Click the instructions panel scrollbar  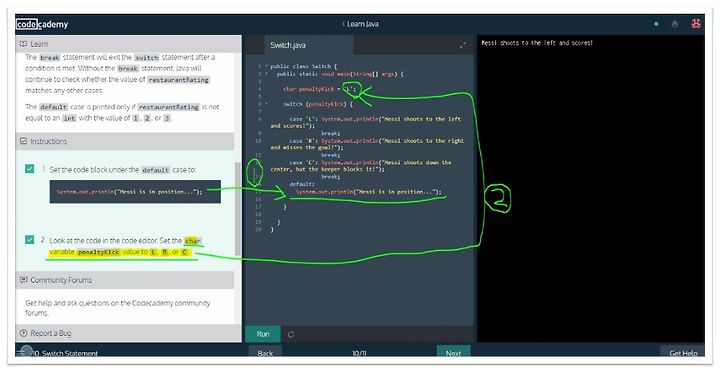point(237,209)
